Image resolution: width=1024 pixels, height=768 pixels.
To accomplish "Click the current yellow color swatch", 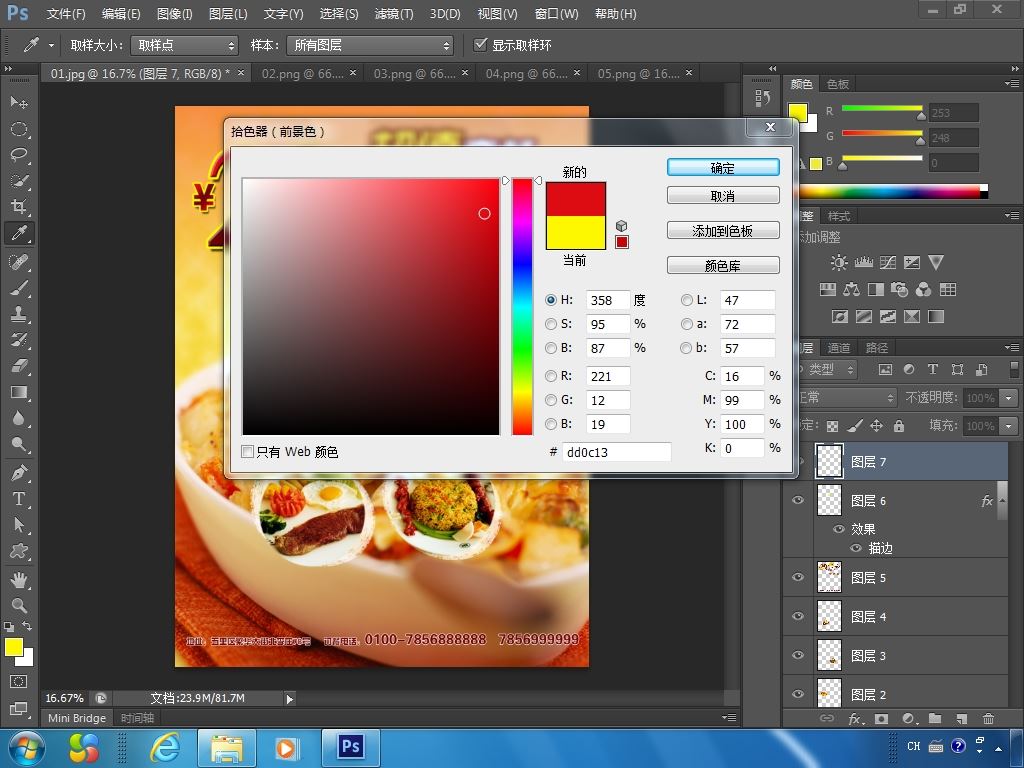I will point(575,232).
